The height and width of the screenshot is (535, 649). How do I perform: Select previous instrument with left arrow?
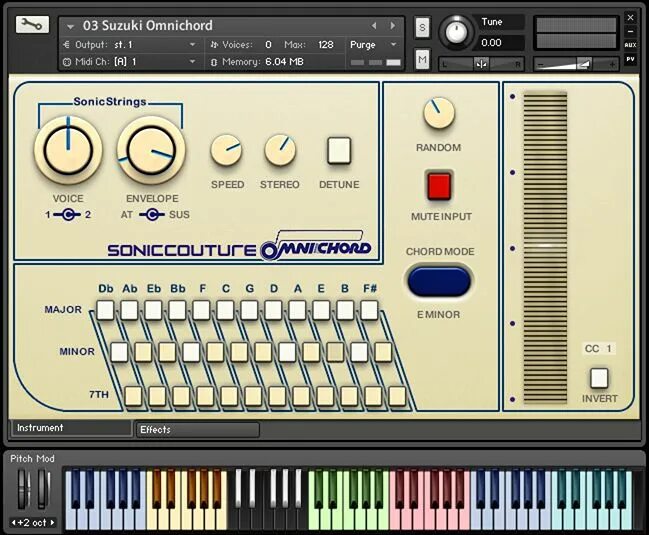pyautogui.click(x=374, y=26)
